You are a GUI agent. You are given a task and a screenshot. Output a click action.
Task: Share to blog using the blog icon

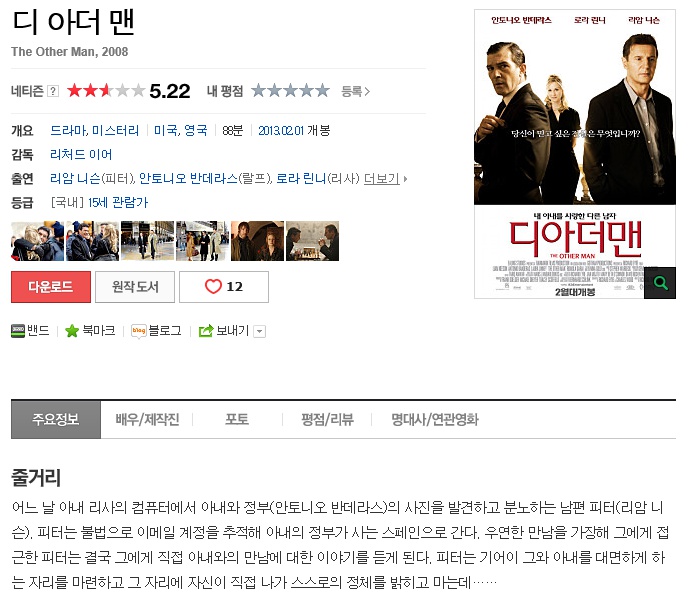point(139,331)
